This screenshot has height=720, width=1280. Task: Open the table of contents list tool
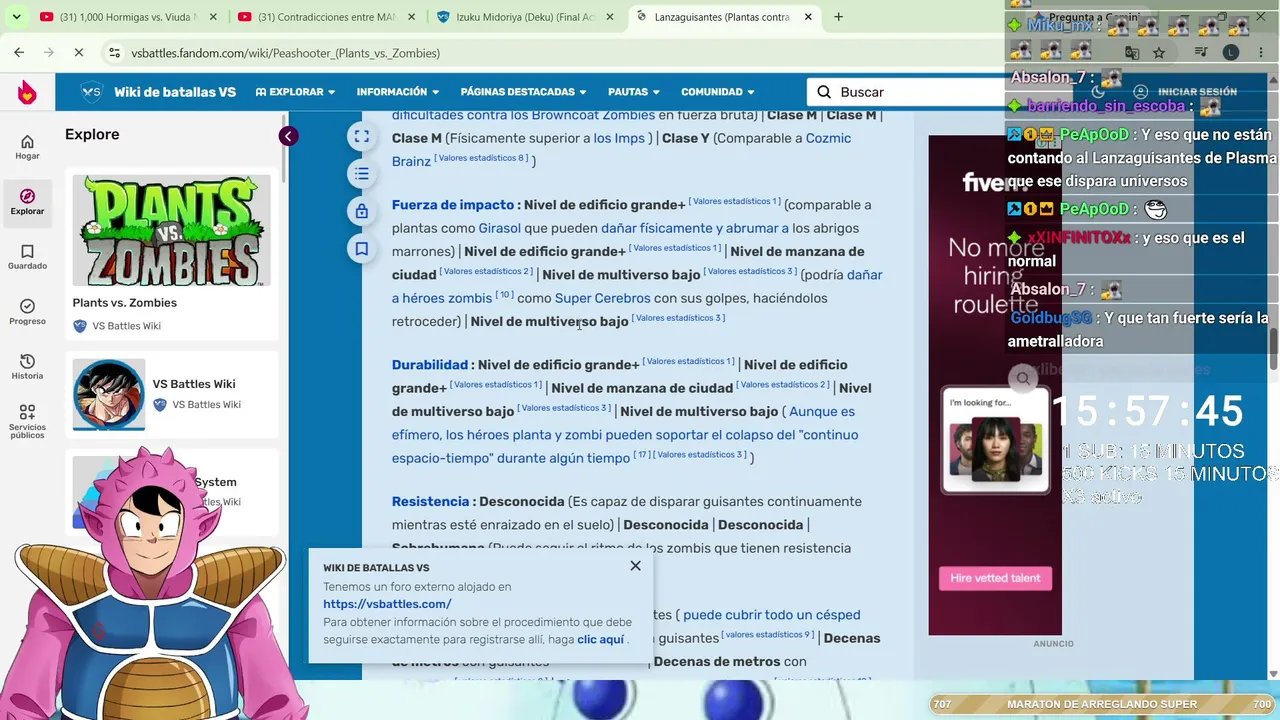click(362, 174)
